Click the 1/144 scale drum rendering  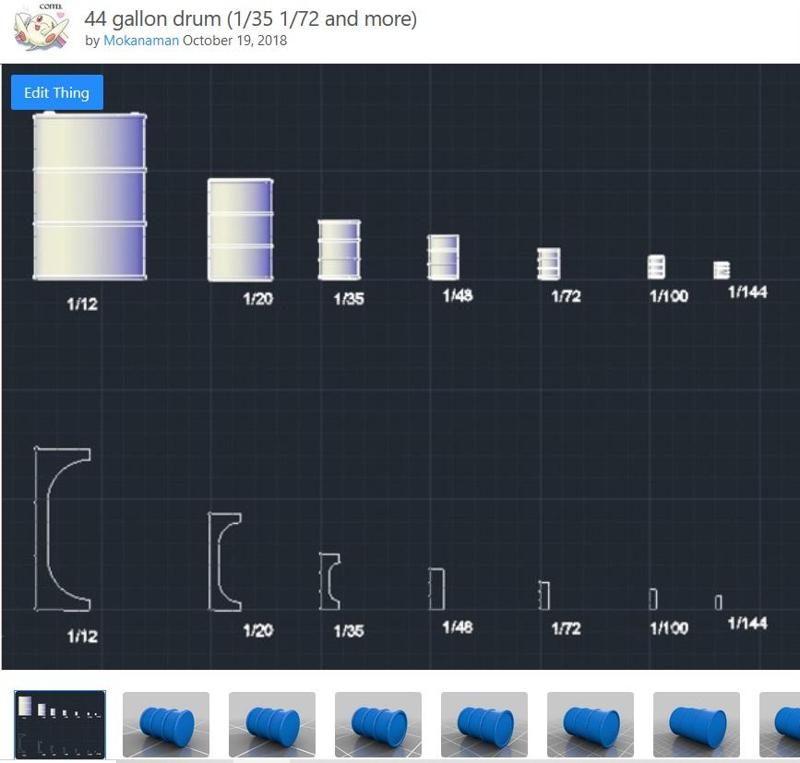pos(721,270)
